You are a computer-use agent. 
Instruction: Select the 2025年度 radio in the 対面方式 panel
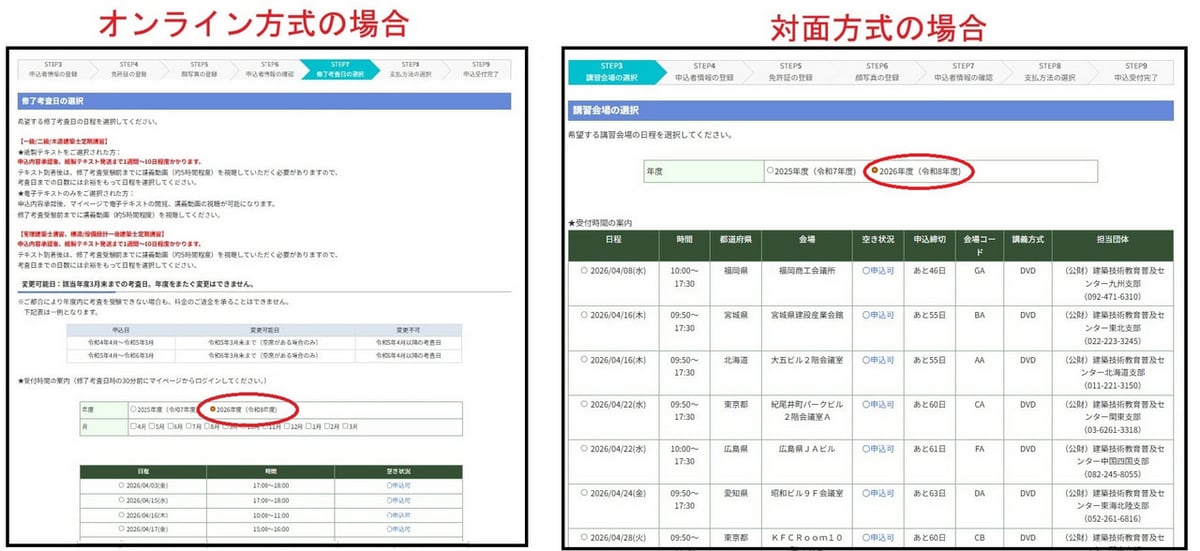(x=770, y=171)
